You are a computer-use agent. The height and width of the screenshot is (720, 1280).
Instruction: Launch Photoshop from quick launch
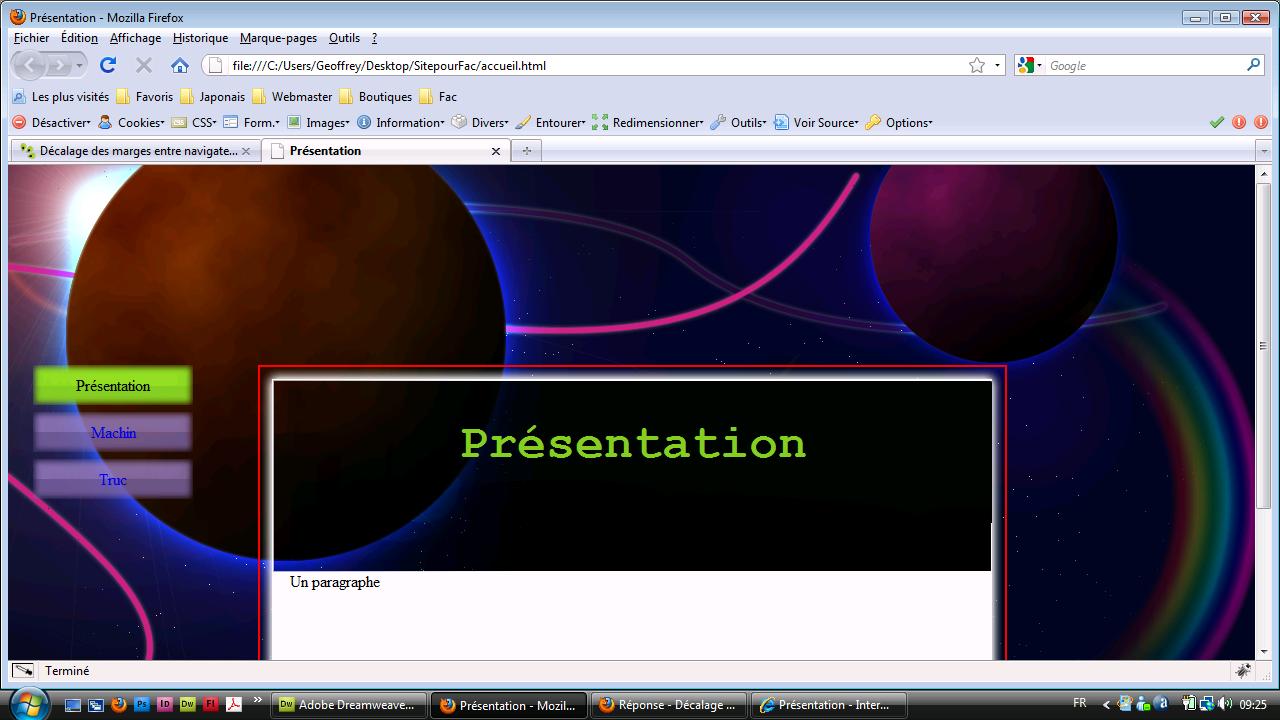click(141, 704)
